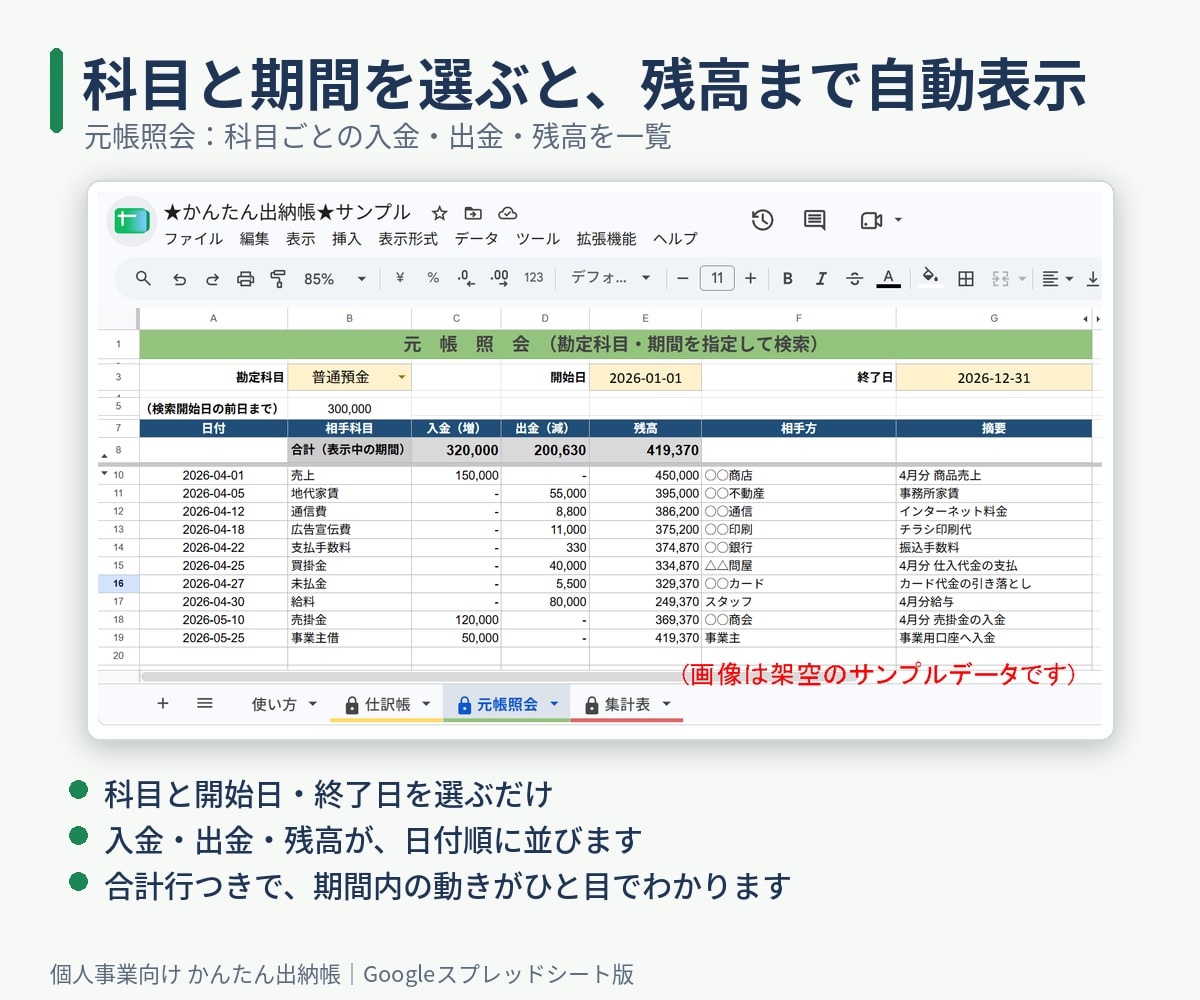Open 元帳照会 tab options arrow
Viewport: 1200px width, 1000px height.
[x=555, y=704]
